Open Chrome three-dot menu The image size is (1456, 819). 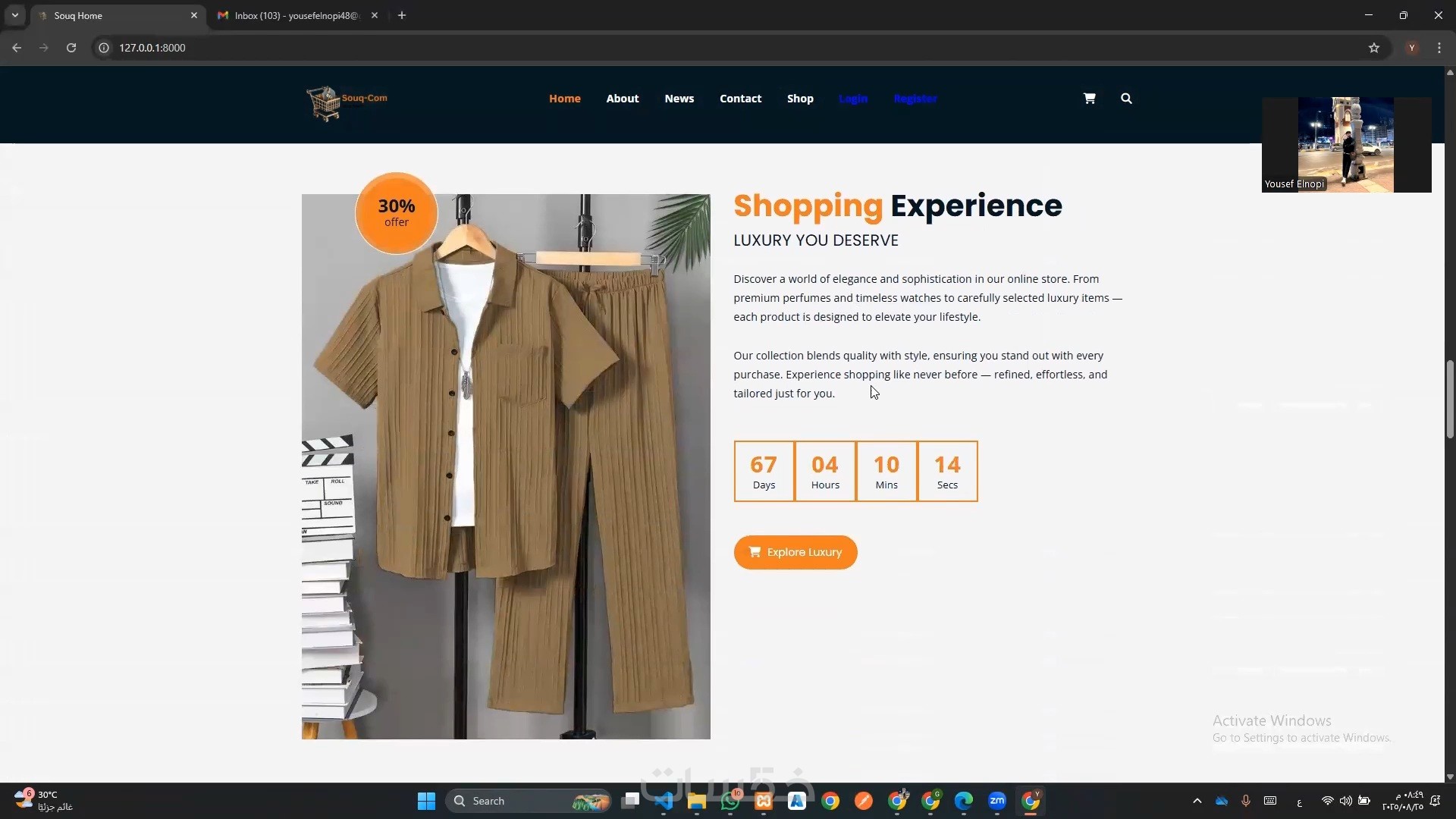pos(1439,48)
